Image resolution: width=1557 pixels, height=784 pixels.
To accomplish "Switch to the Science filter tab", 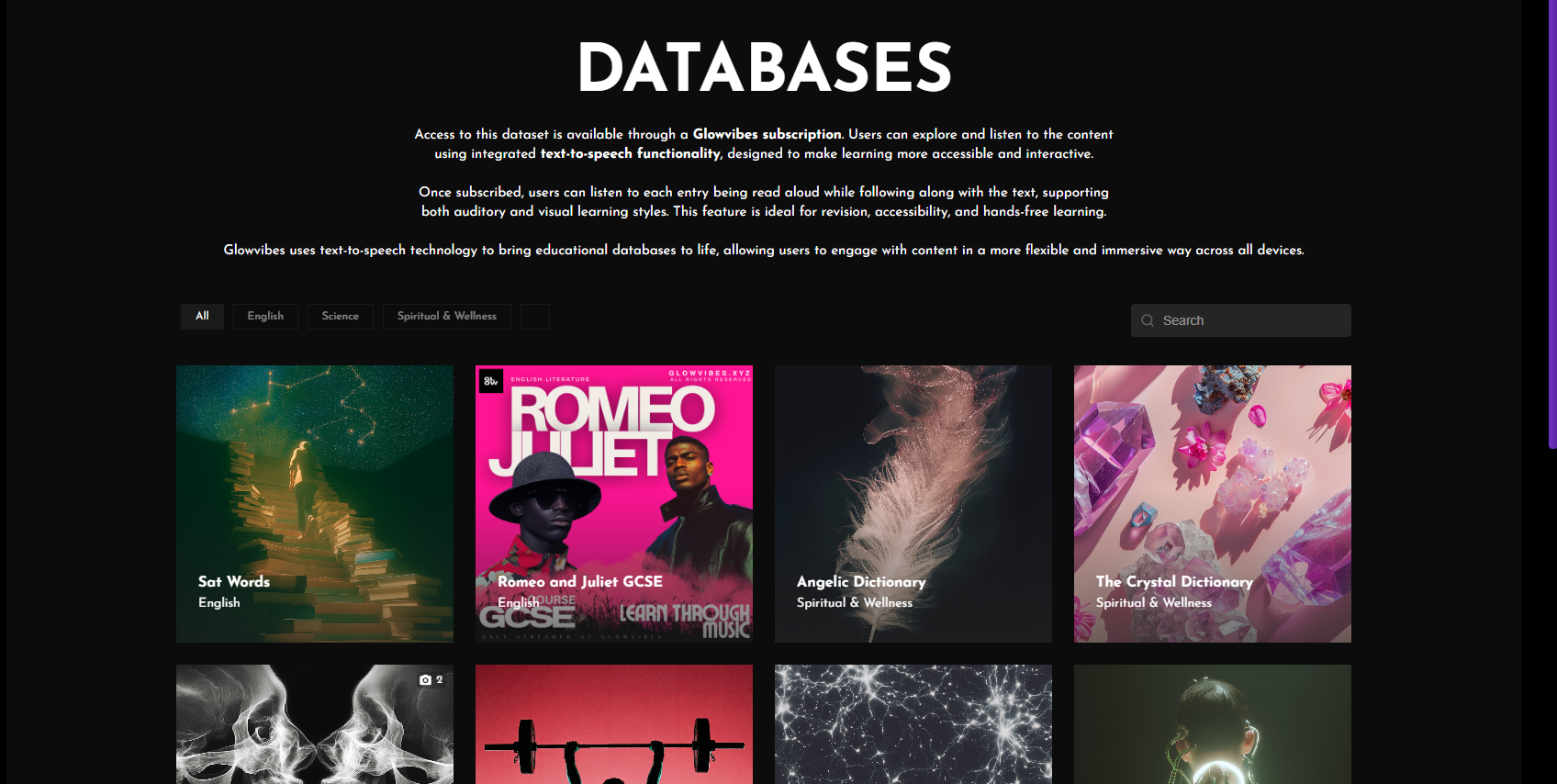I will (x=341, y=316).
